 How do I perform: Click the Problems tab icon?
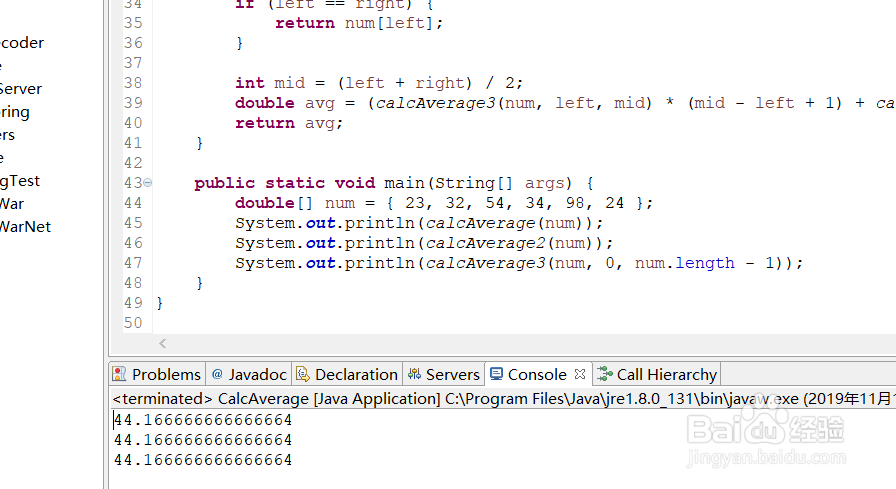point(119,374)
